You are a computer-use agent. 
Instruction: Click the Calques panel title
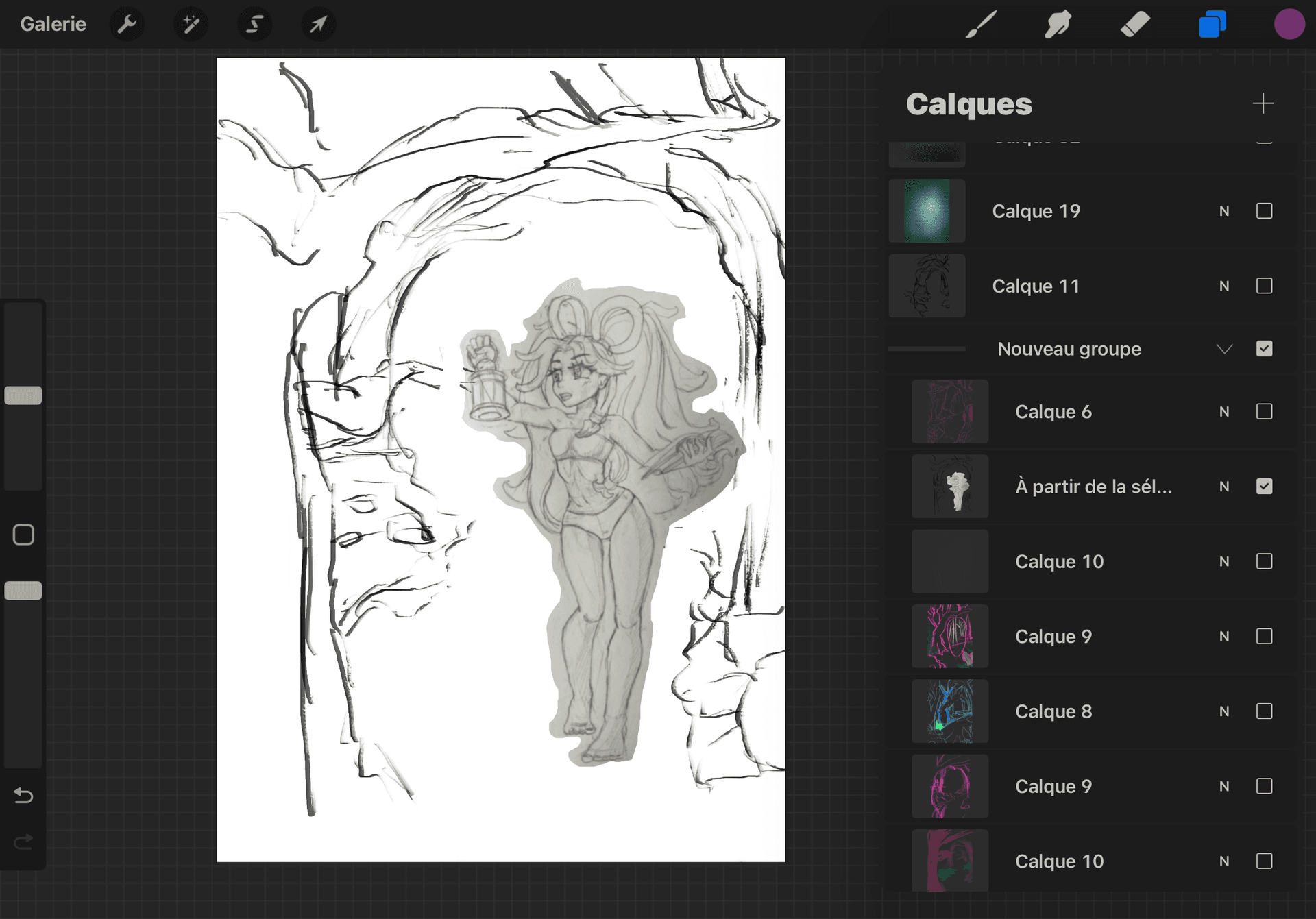(968, 104)
